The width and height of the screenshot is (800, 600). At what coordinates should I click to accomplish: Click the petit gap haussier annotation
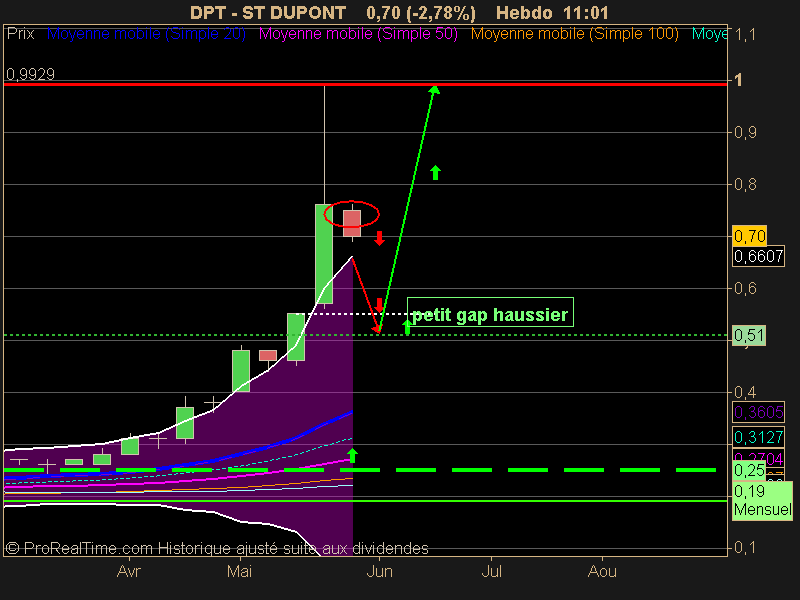point(490,312)
